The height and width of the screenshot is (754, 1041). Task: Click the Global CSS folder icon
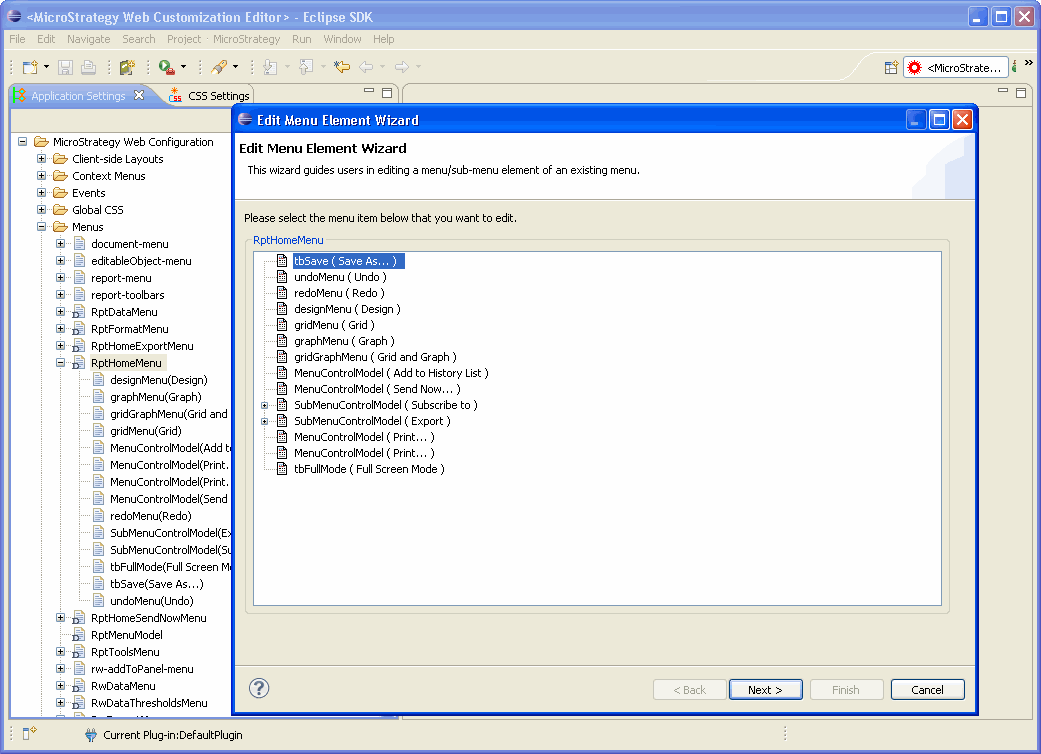tap(60, 210)
